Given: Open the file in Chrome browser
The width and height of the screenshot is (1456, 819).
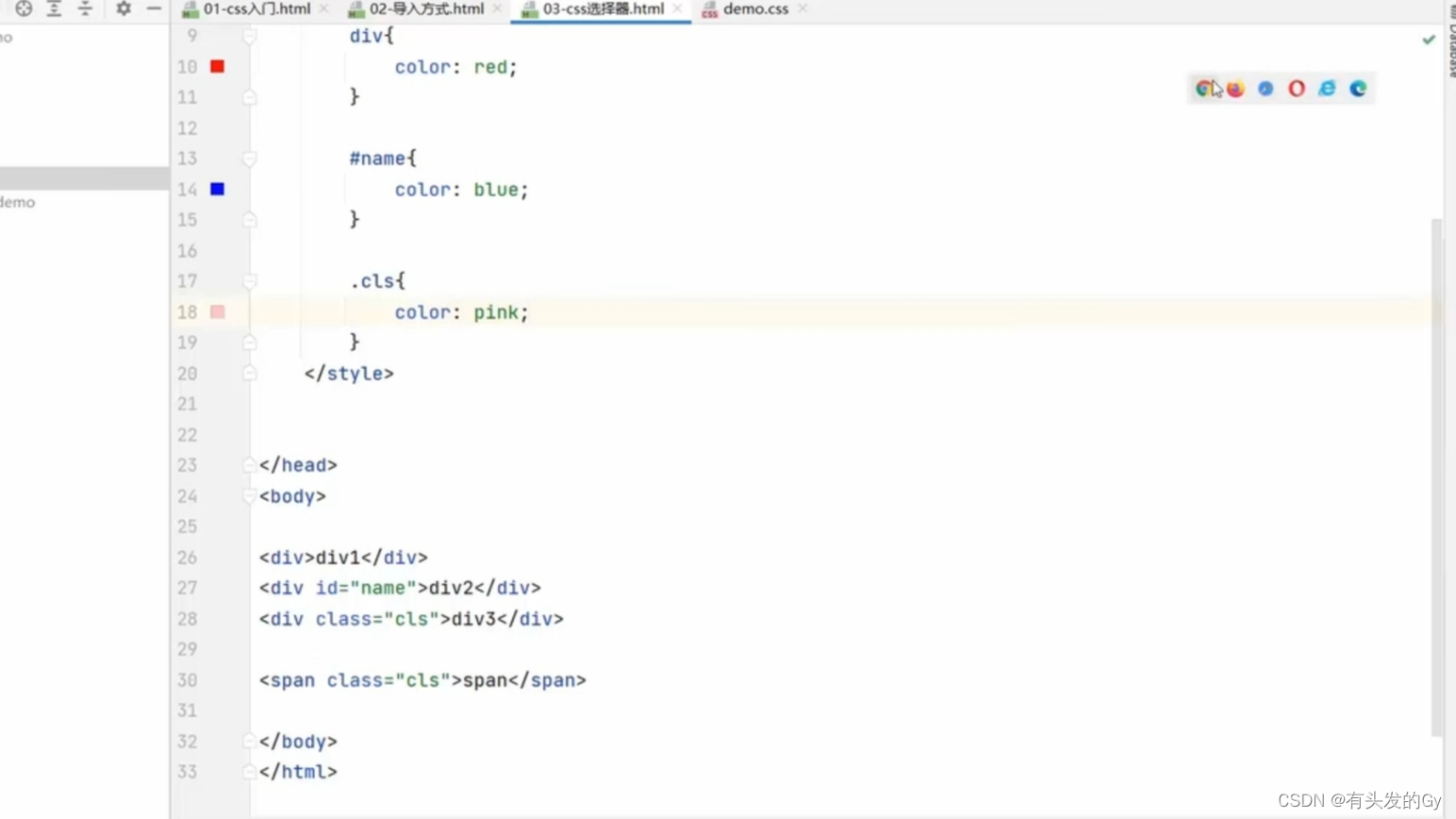Looking at the screenshot, I should tap(1202, 88).
